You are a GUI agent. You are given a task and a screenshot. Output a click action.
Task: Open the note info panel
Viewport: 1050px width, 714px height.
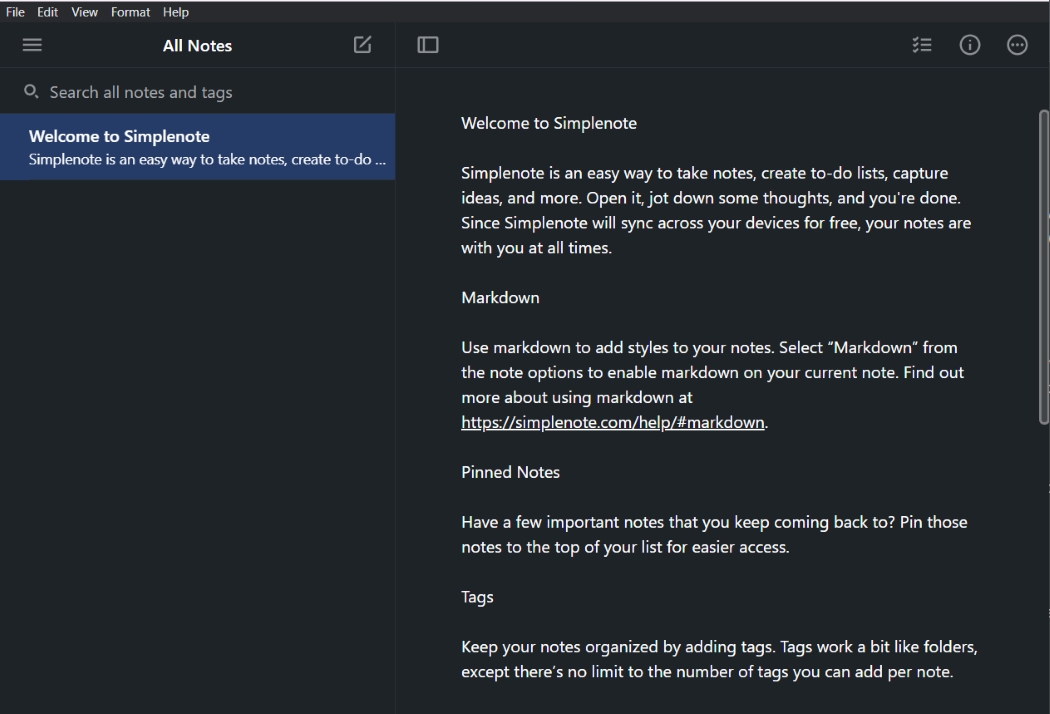[x=970, y=45]
